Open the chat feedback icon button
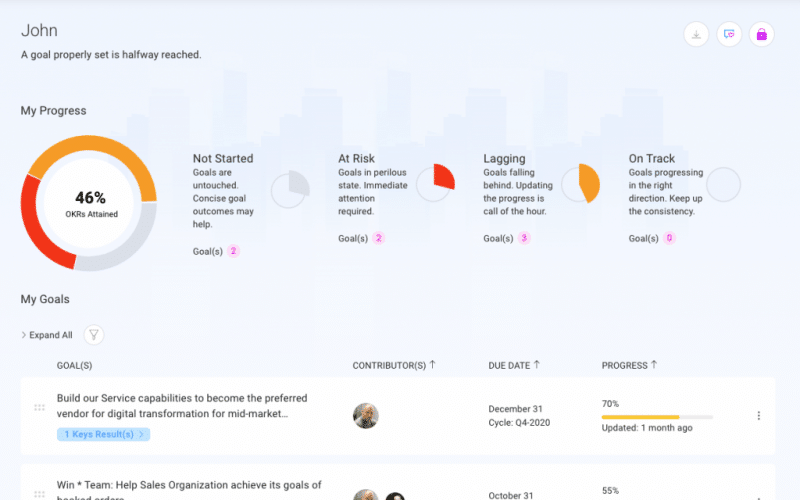This screenshot has width=800, height=500. click(x=729, y=34)
